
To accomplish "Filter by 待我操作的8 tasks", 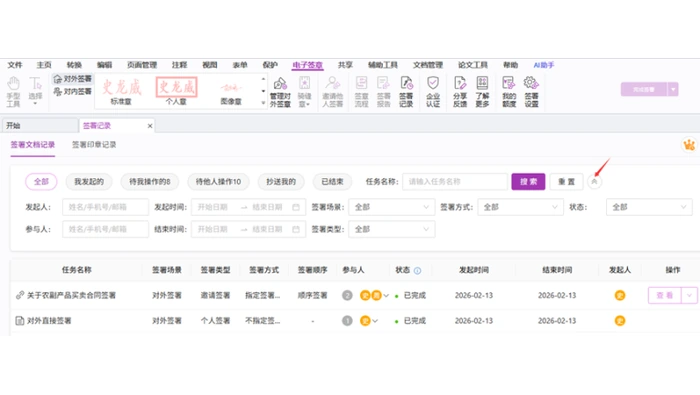I will tap(150, 182).
